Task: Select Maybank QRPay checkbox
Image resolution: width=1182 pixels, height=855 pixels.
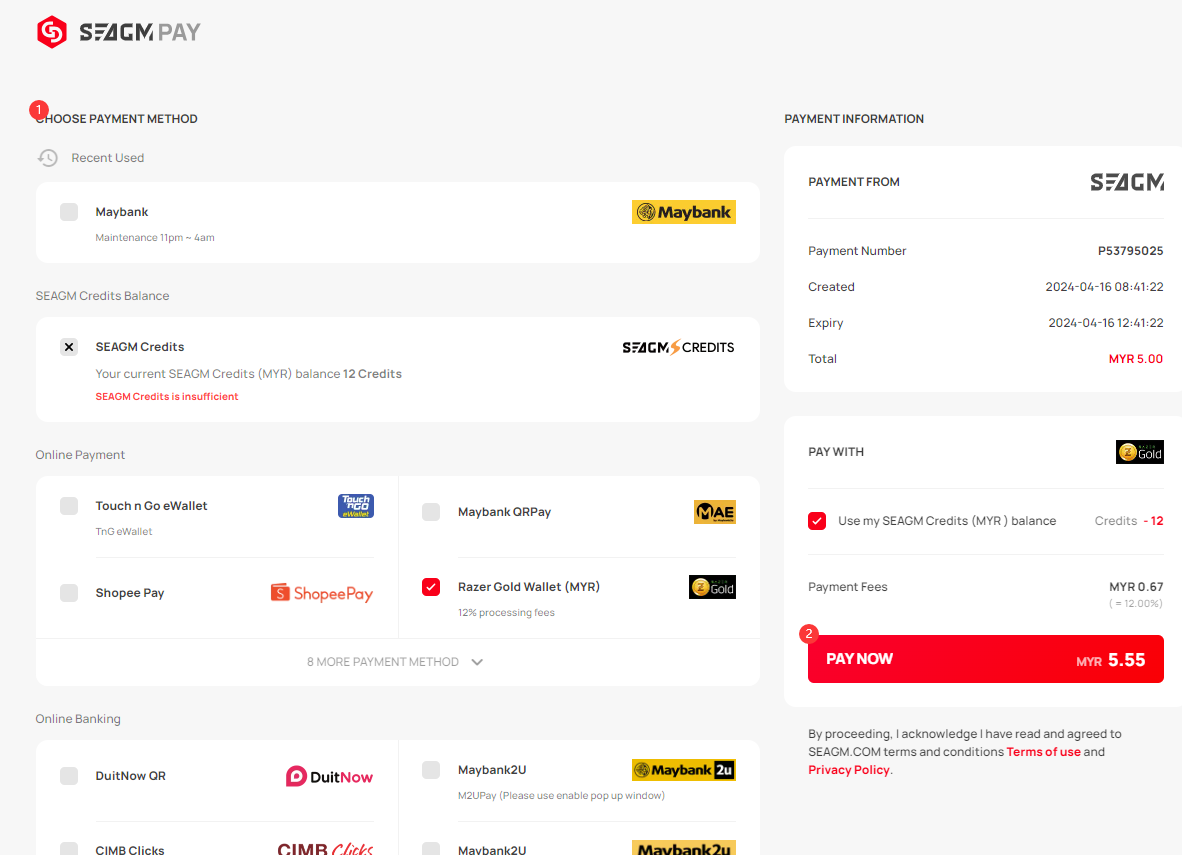Action: [x=431, y=512]
